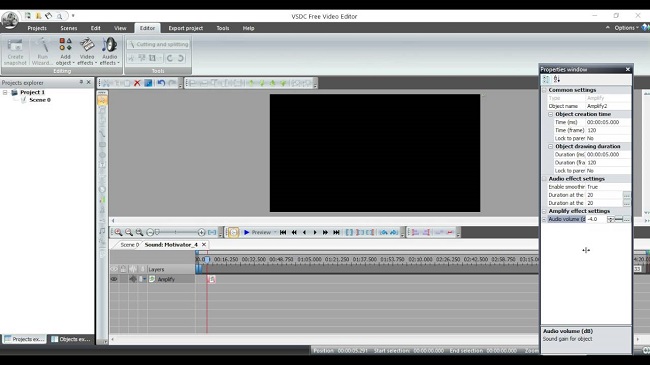Viewport: 650px width, 365px height.
Task: Collapse the Project 1 tree node
Action: pyautogui.click(x=5, y=92)
